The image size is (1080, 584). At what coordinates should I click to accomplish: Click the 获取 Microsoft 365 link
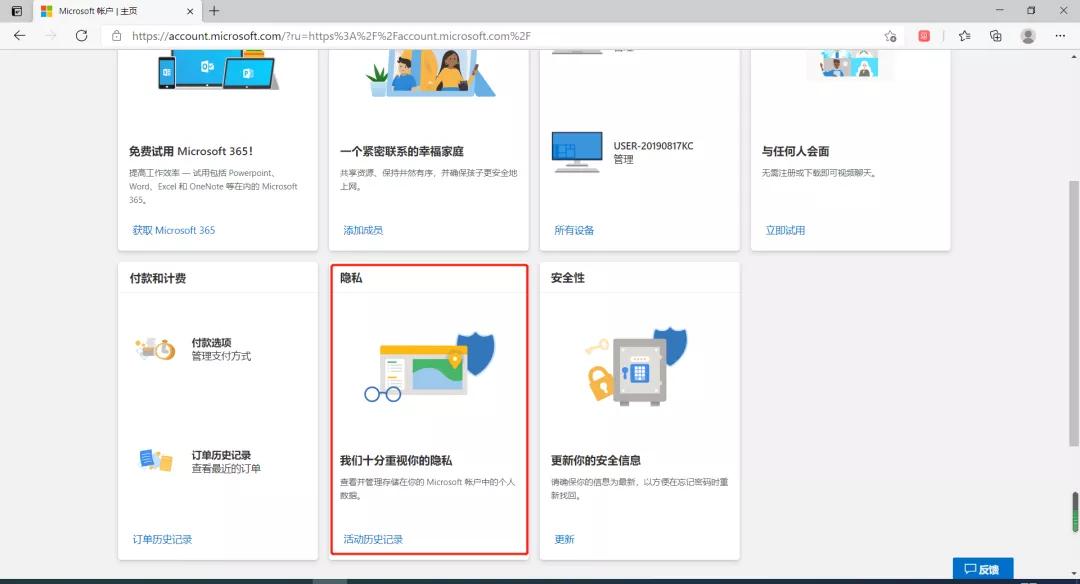(x=174, y=230)
